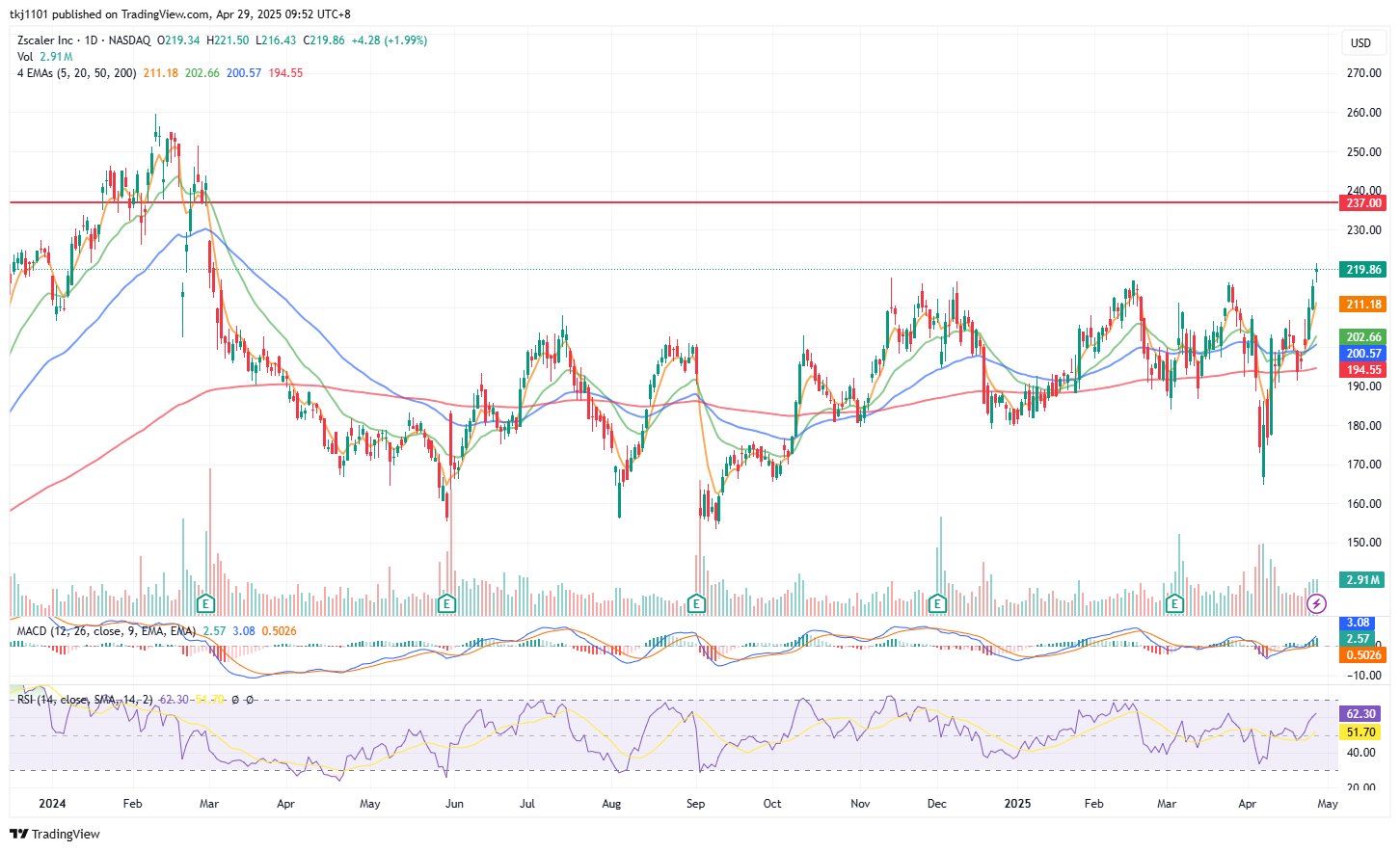Click the H221.50 high value
The image size is (1400, 851).
[x=228, y=40]
